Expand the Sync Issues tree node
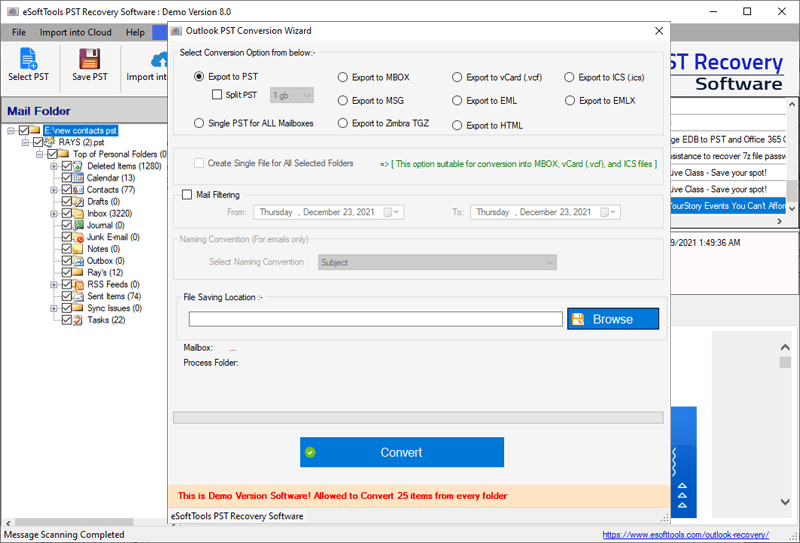This screenshot has width=800, height=543. click(54, 308)
